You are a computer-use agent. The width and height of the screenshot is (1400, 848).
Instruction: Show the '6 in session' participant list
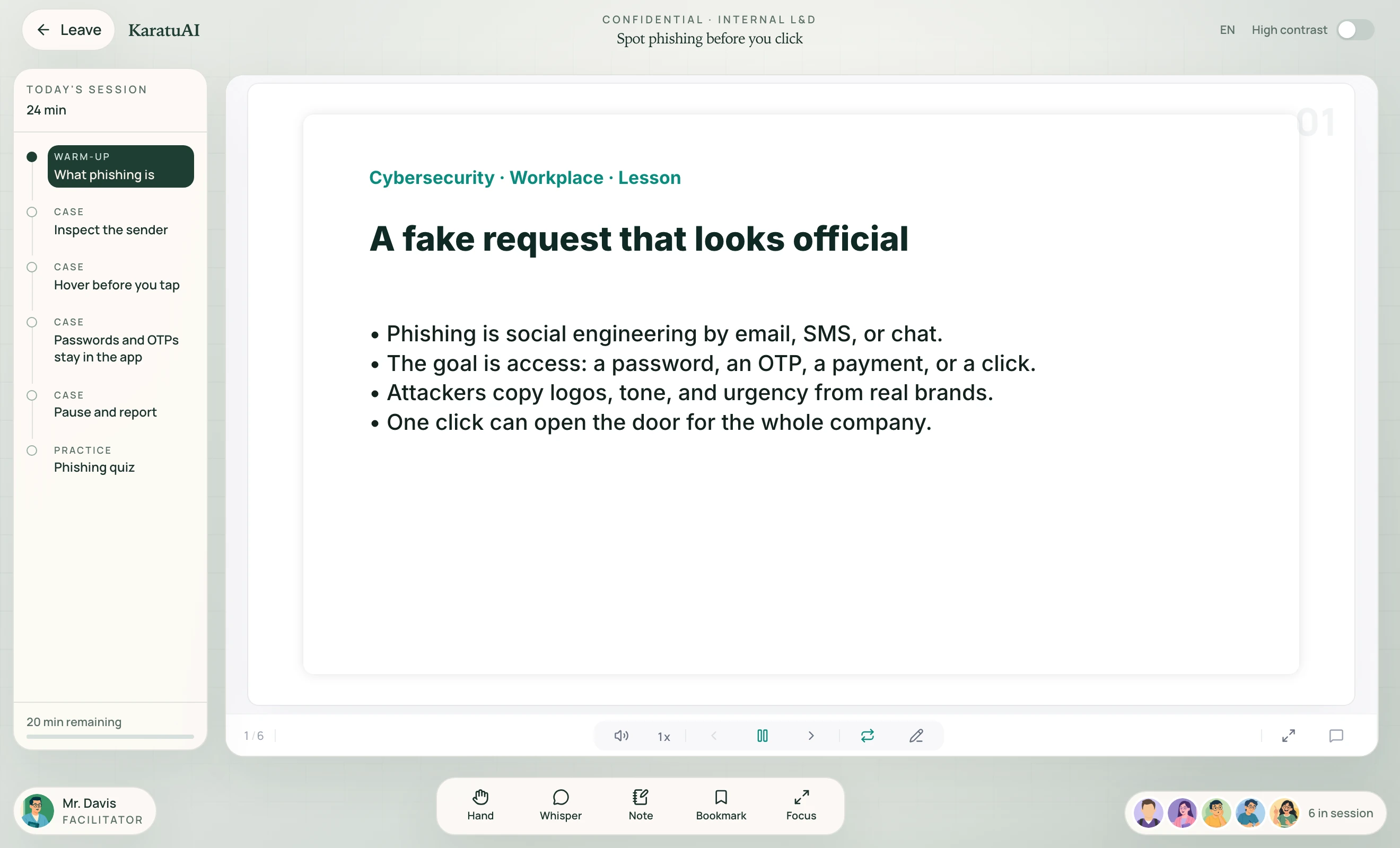point(1341,813)
